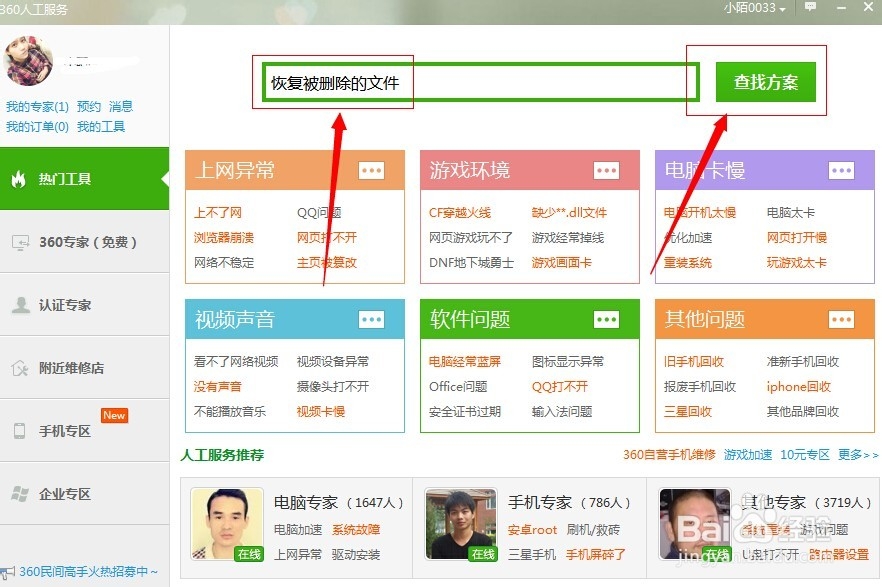Open 我的订单(0) link
882x587 pixels.
pos(37,127)
